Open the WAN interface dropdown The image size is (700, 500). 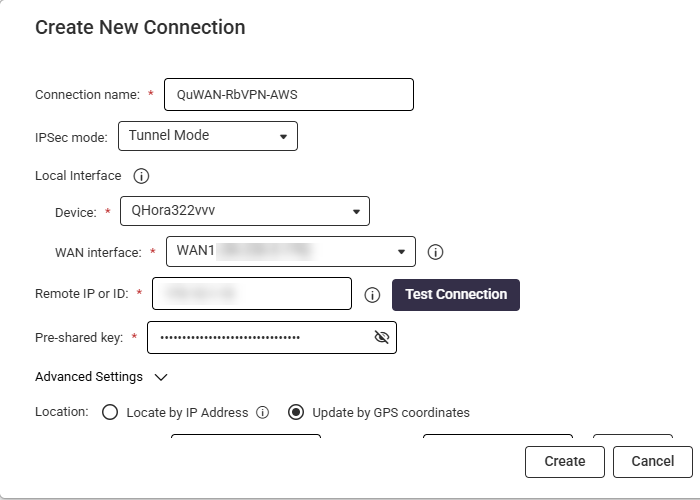[289, 251]
